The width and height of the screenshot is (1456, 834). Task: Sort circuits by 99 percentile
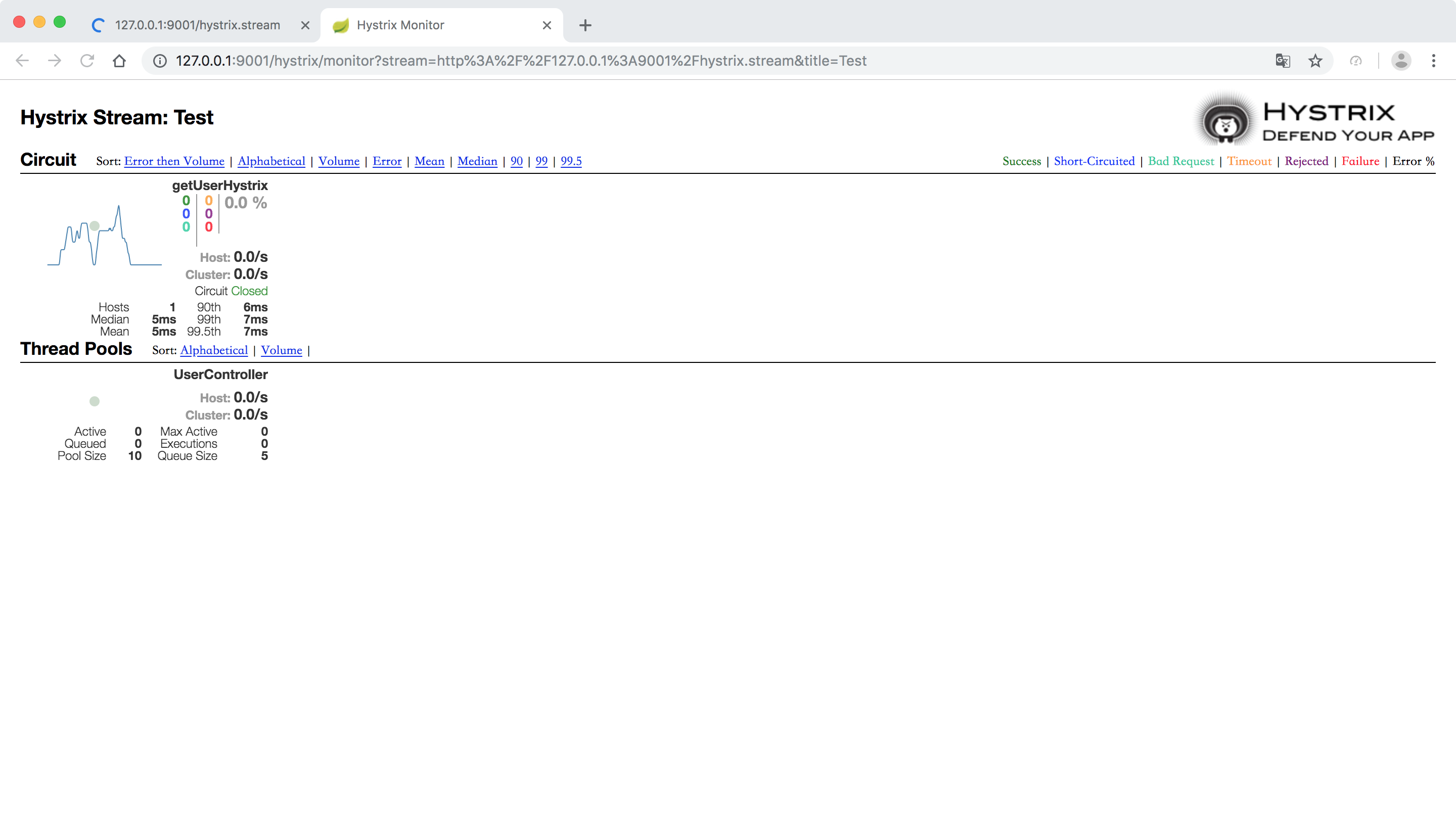tap(542, 162)
